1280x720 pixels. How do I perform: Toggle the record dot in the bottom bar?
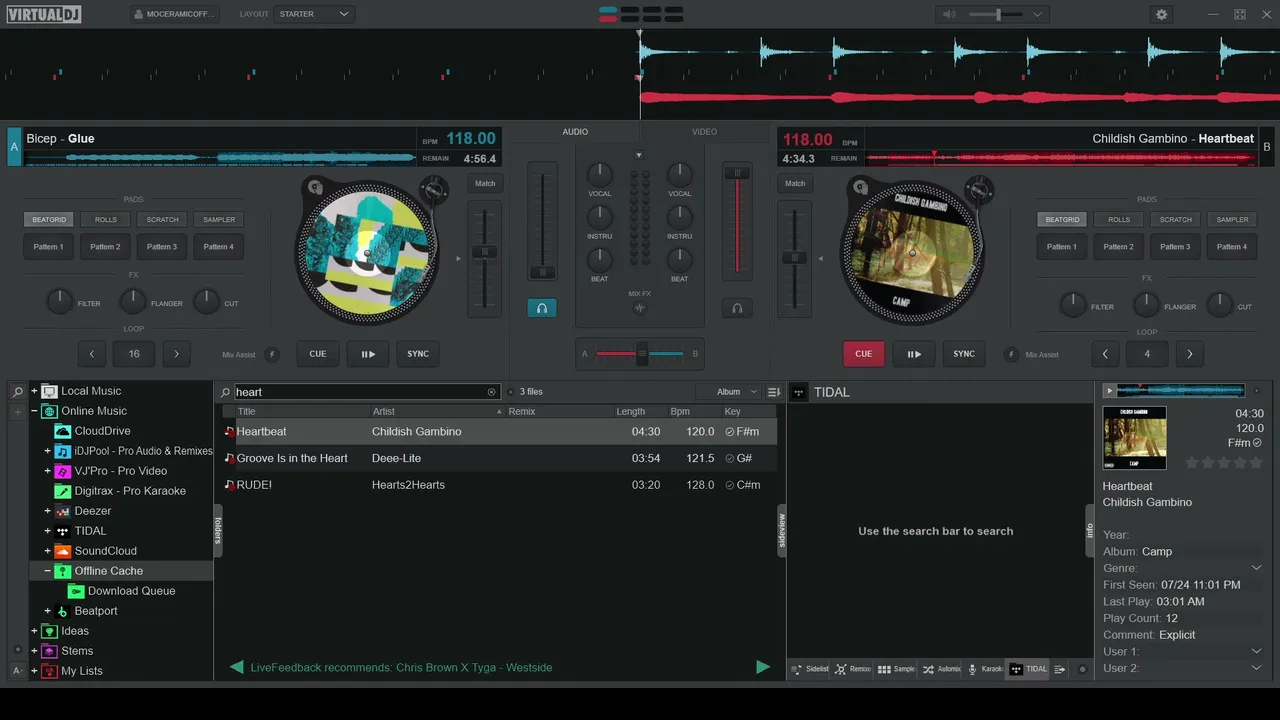click(1082, 669)
